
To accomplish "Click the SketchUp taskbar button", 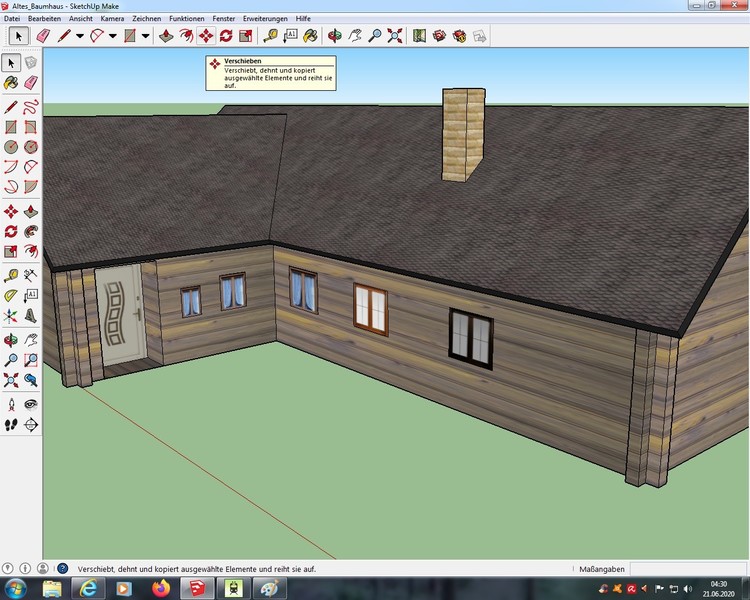I will (198, 588).
